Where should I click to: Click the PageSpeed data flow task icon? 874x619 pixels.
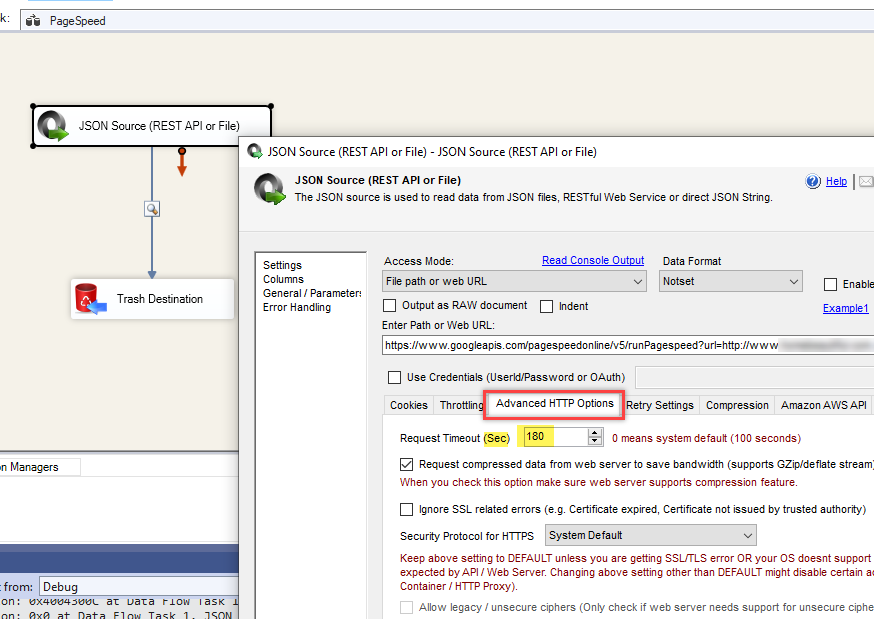(33, 21)
